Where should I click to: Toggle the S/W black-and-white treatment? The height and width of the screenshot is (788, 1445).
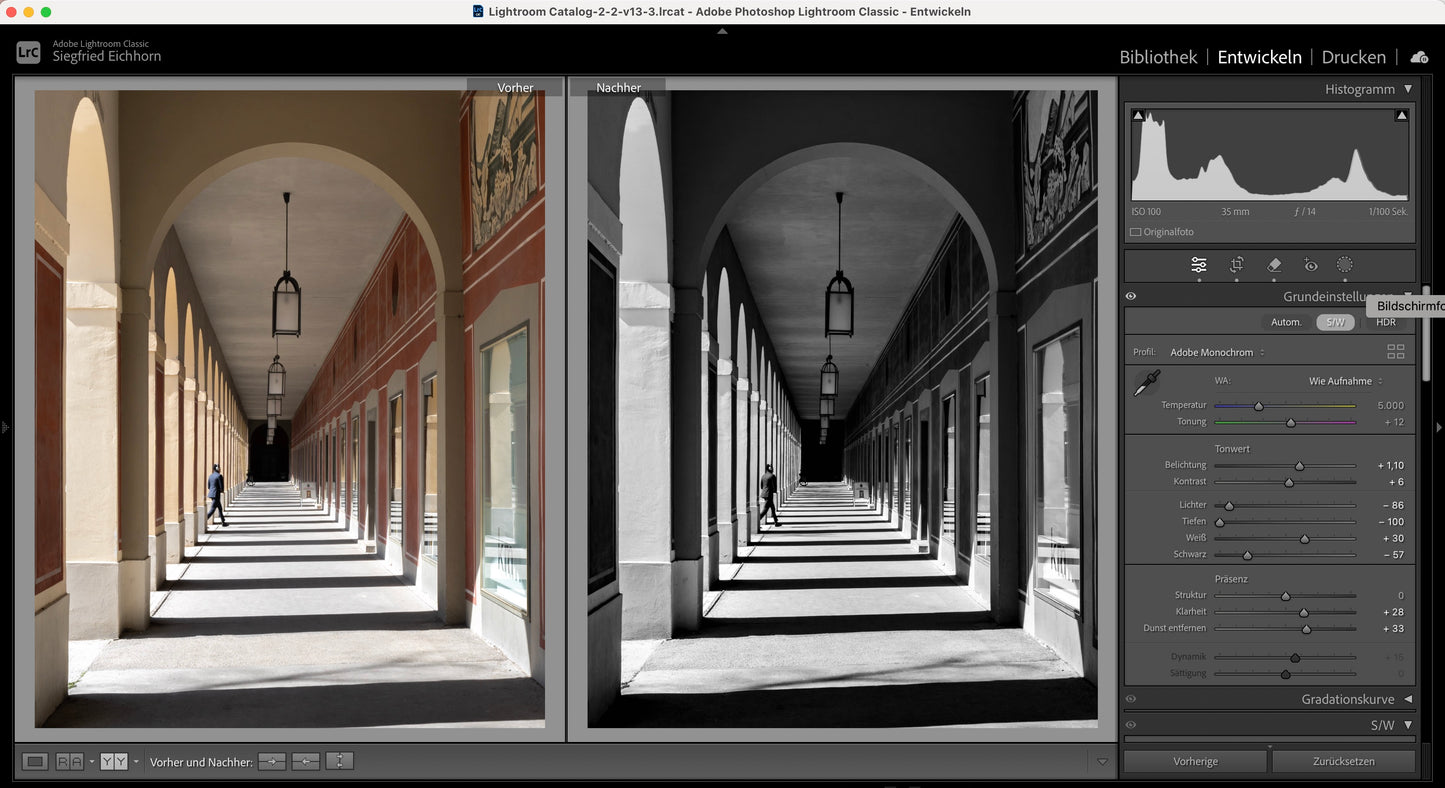click(x=1335, y=322)
